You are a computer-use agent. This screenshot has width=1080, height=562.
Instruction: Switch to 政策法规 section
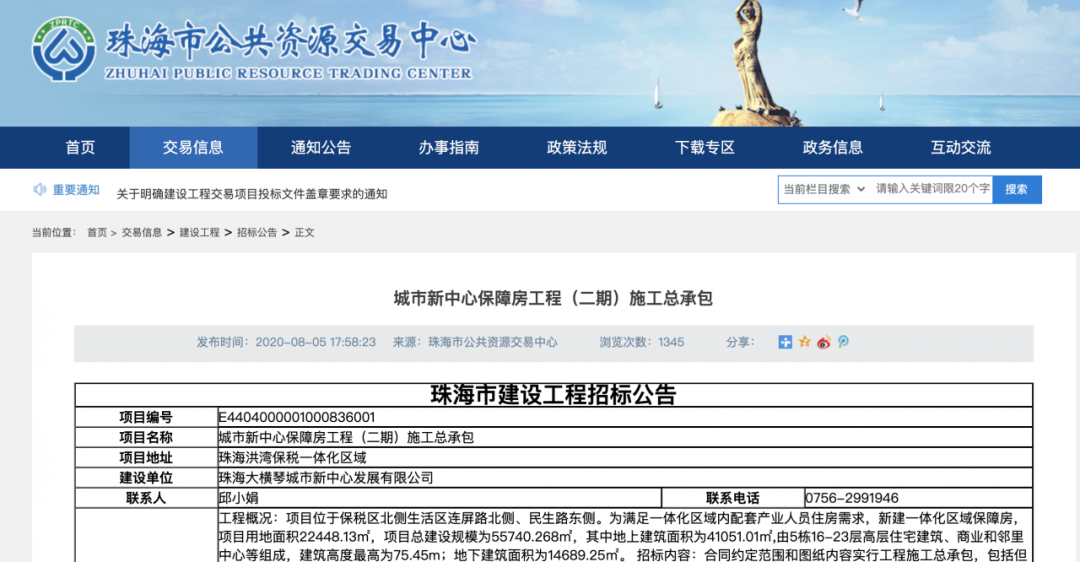click(x=577, y=147)
